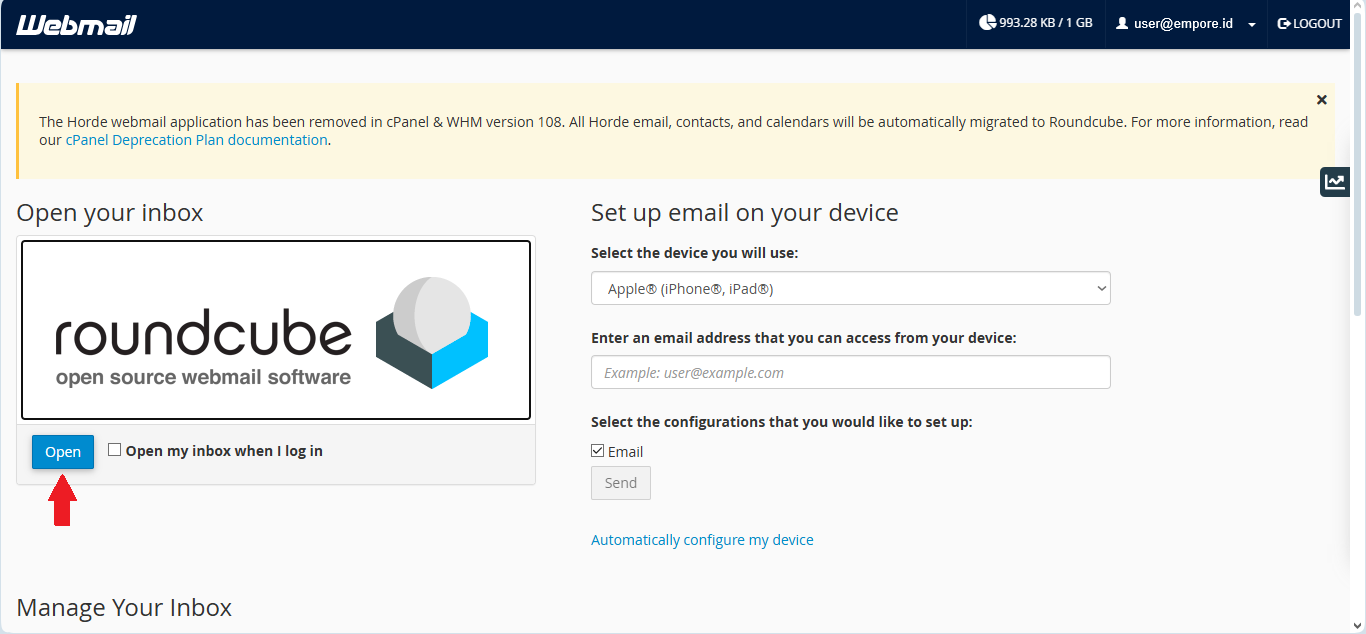Click the Roundcube cube logo graphic
This screenshot has width=1366, height=634.
[431, 332]
